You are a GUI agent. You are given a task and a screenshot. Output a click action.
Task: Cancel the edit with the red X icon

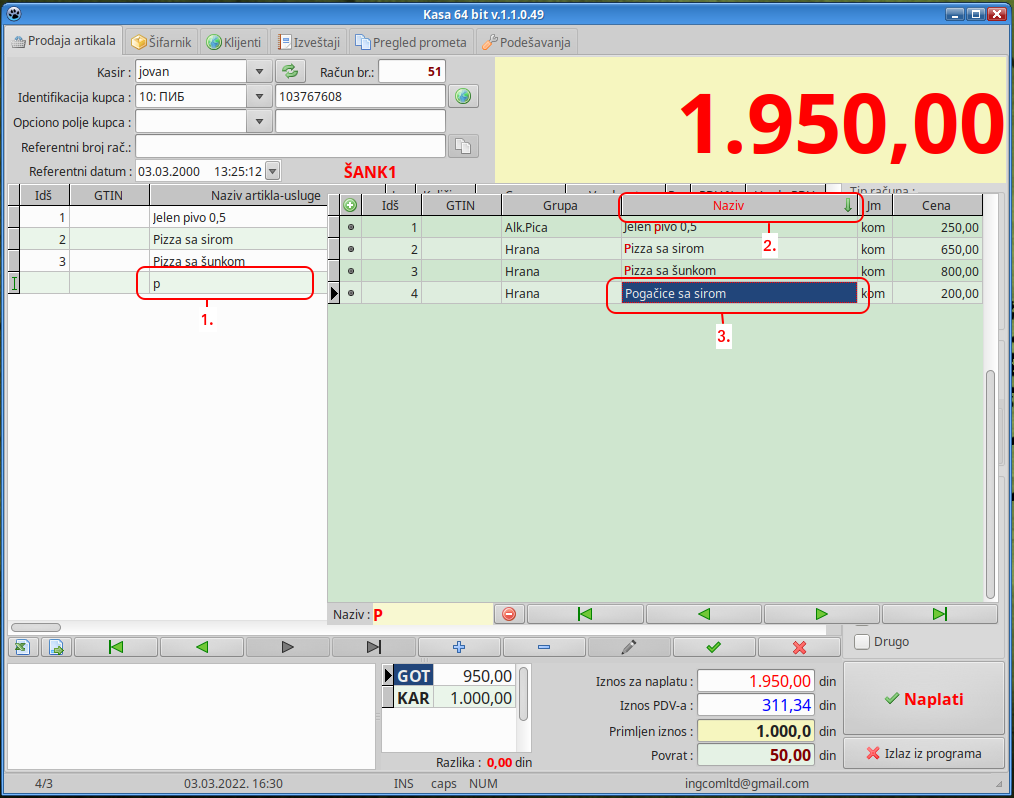click(x=798, y=647)
